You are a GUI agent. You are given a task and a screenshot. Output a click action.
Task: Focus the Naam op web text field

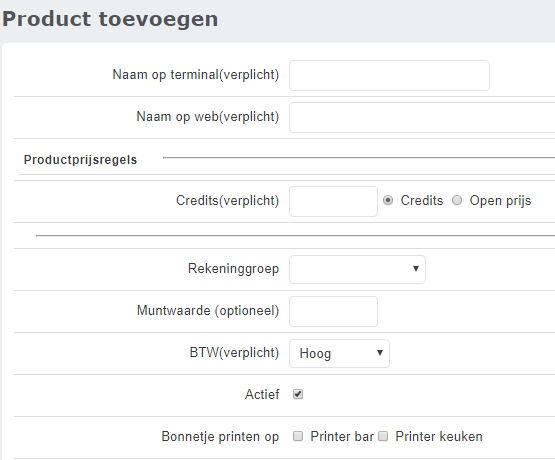click(422, 117)
